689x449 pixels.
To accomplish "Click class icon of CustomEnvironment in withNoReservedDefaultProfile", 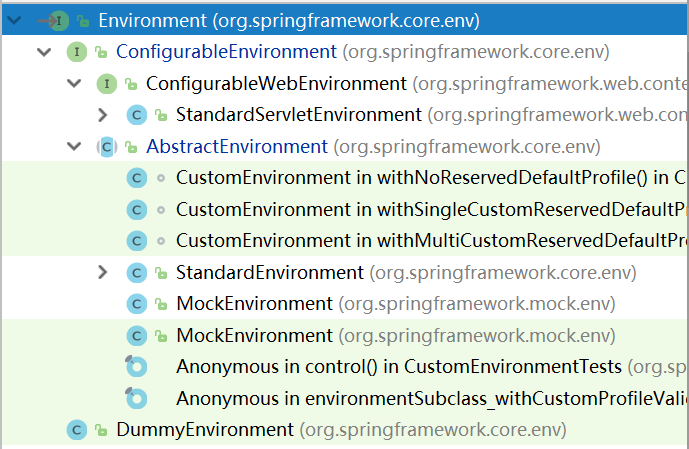I will point(137,178).
